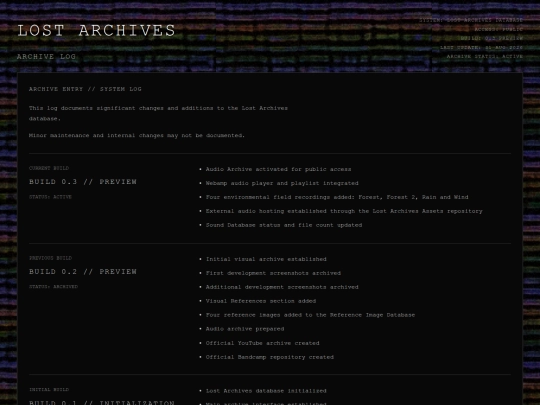This screenshot has width=540, height=405.
Task: Click 'Visual References section added'
Action: pyautogui.click(x=261, y=301)
